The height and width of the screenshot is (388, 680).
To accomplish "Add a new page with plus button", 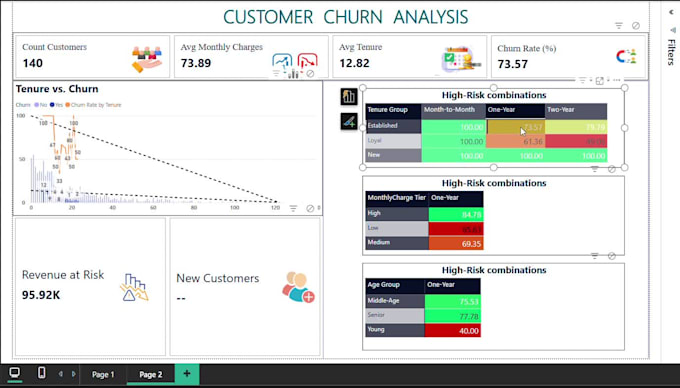I will 187,374.
